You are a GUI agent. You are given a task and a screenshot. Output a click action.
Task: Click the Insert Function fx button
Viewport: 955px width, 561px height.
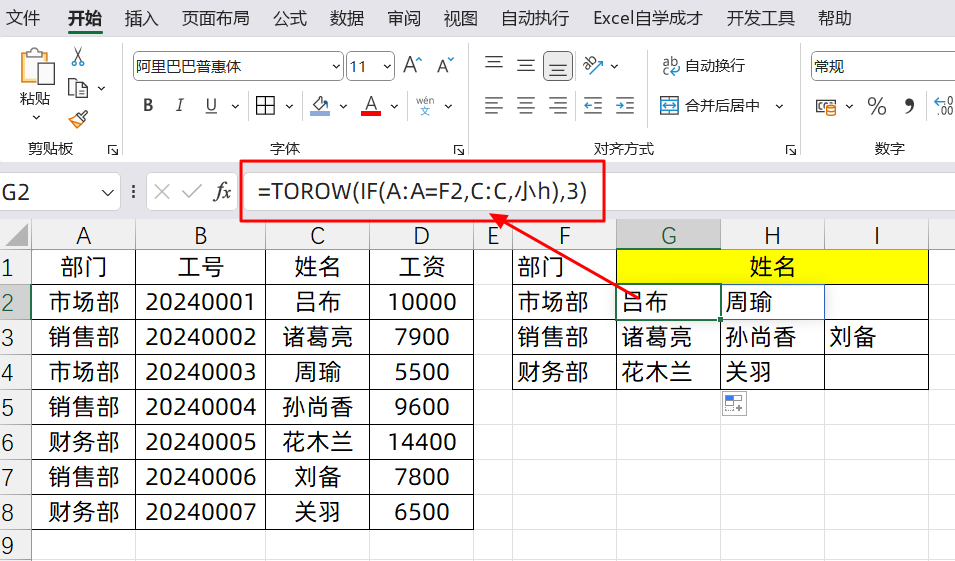point(222,192)
